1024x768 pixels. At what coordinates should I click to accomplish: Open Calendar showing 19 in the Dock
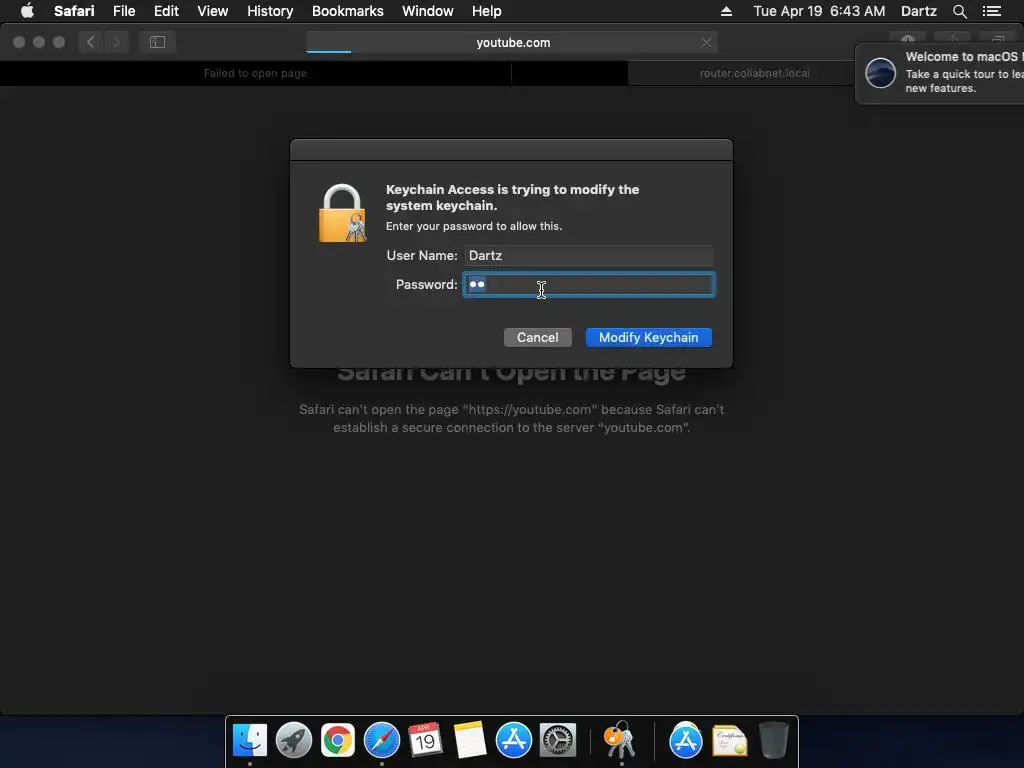coord(425,741)
